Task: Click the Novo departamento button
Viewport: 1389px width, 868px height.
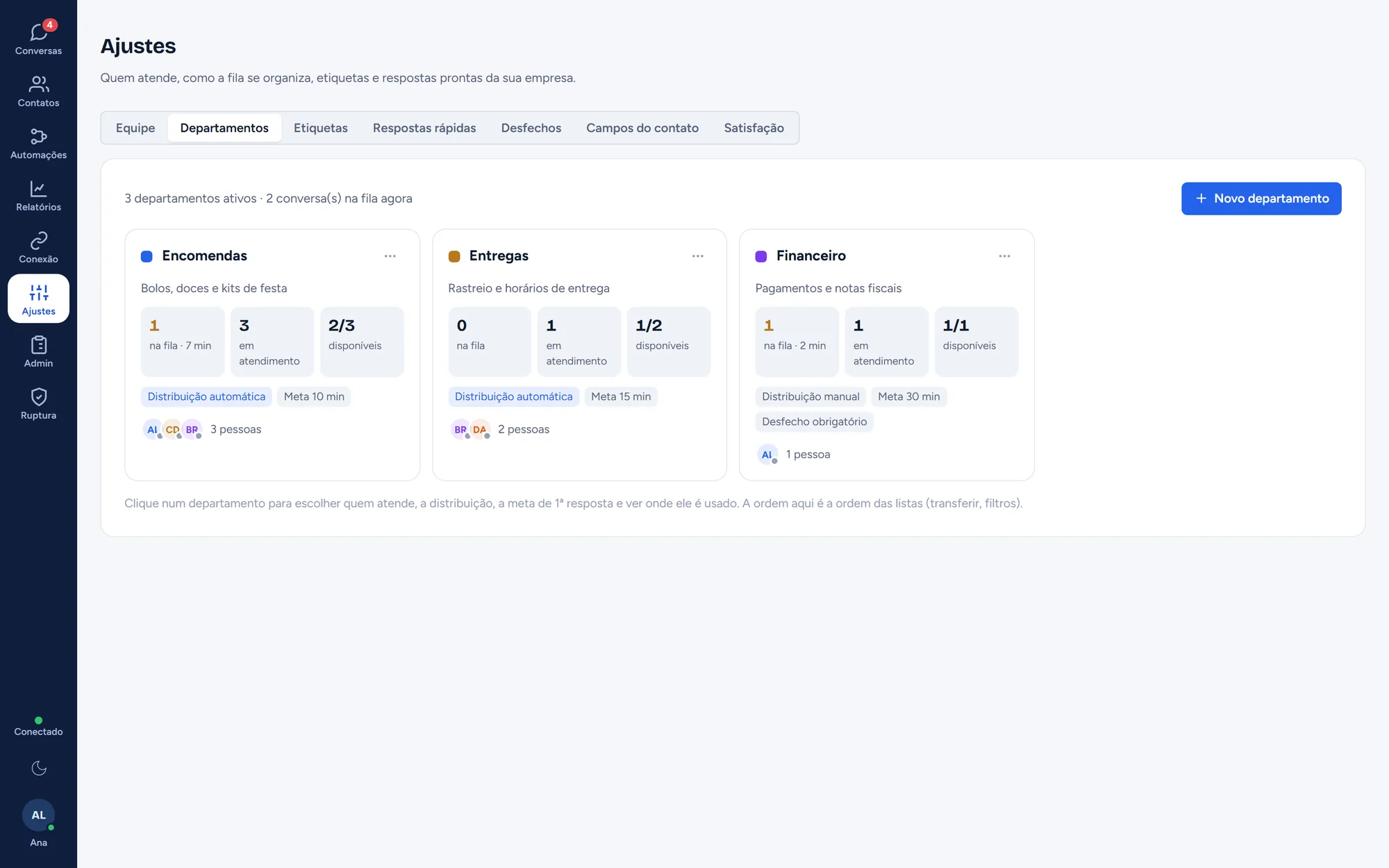Action: (x=1261, y=199)
